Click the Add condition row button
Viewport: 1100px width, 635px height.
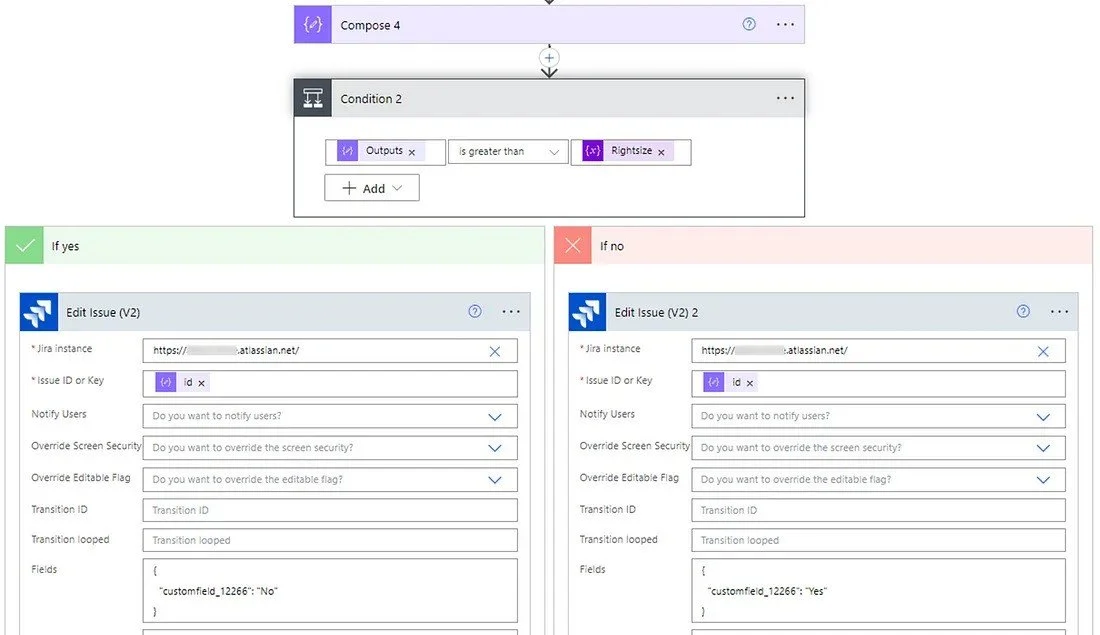(372, 188)
